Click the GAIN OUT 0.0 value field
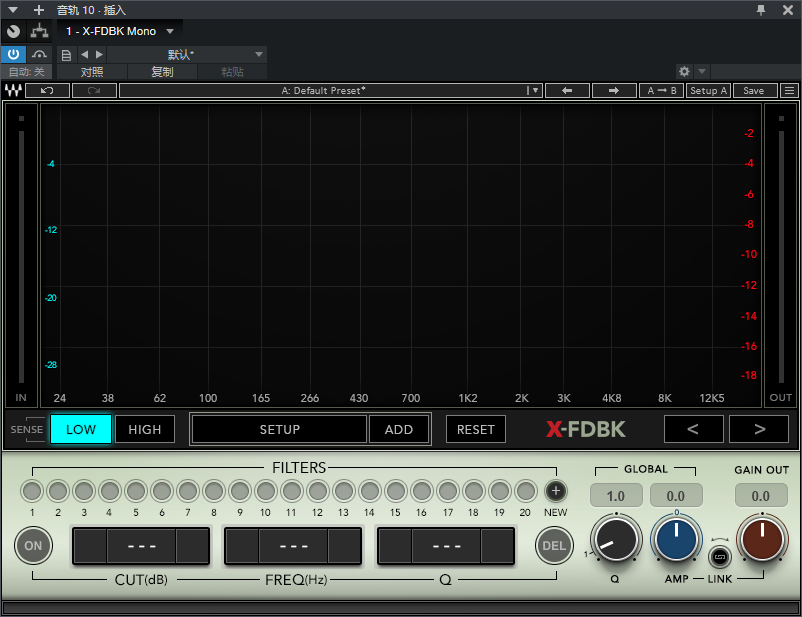The image size is (802, 617). 761,496
